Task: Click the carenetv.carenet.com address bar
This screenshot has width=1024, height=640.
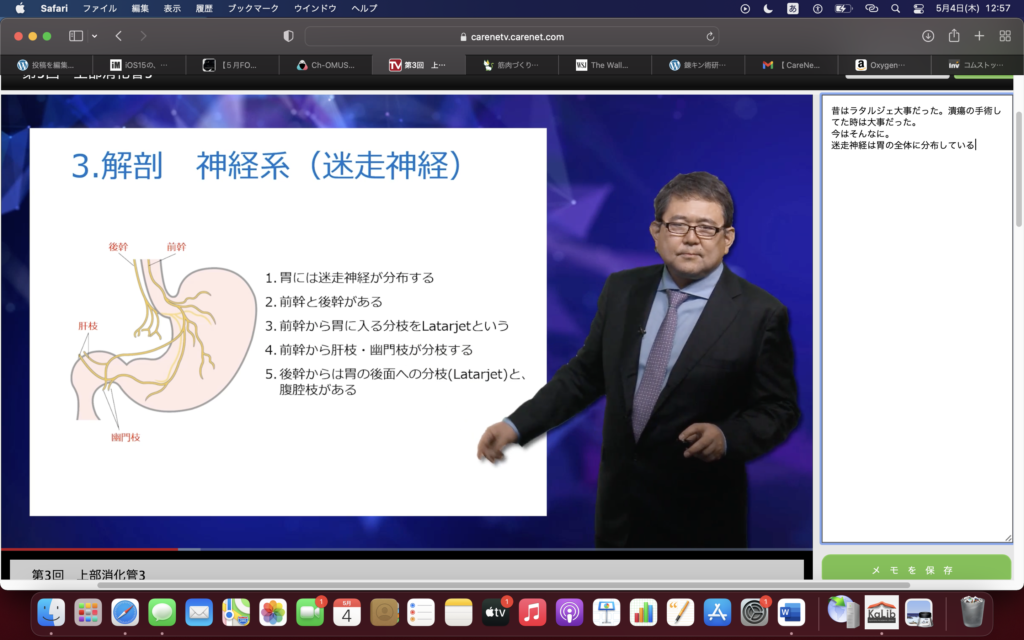Action: (x=511, y=36)
